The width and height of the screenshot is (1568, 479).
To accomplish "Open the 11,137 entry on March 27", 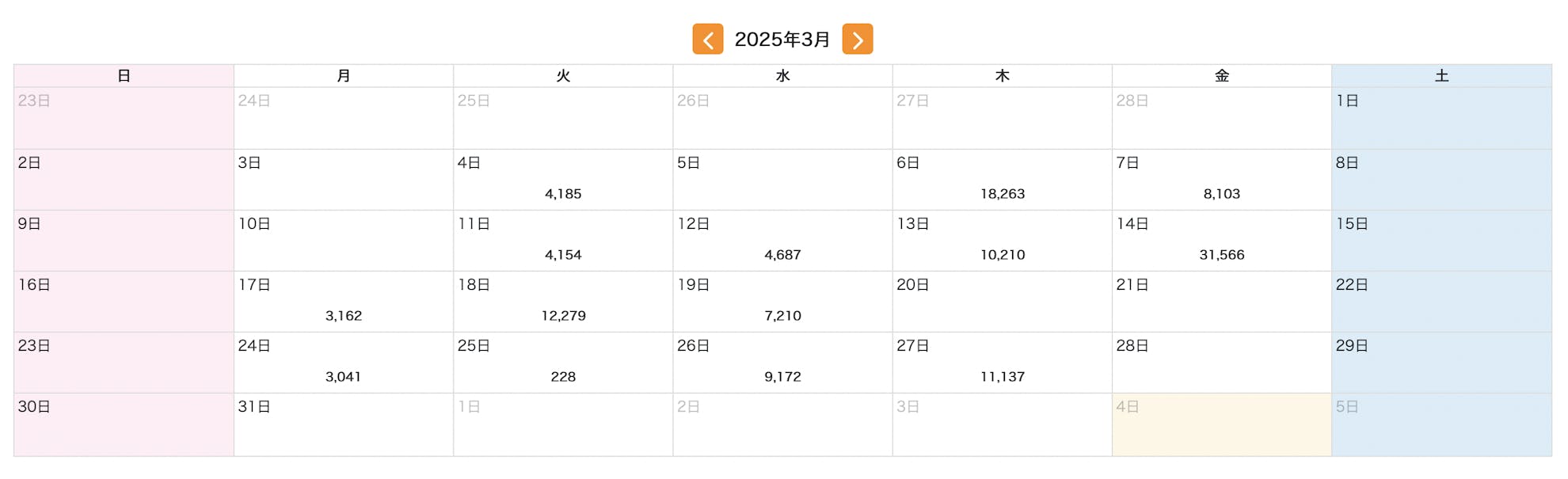I will pyautogui.click(x=1002, y=377).
